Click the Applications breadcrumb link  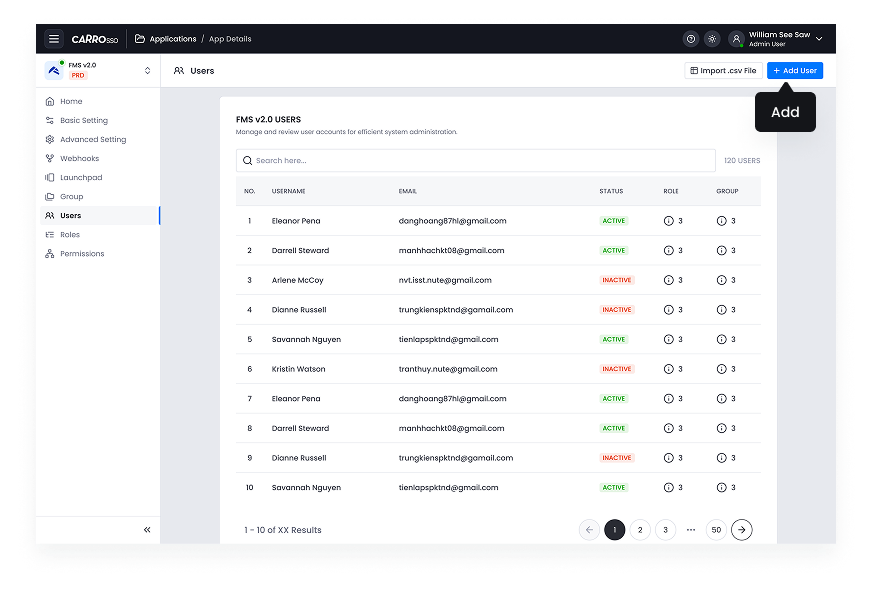[x=172, y=39]
